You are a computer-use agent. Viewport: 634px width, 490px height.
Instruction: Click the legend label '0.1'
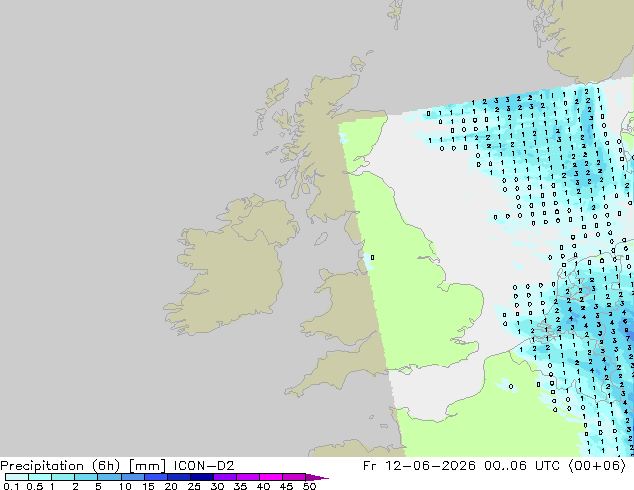[x=11, y=486]
